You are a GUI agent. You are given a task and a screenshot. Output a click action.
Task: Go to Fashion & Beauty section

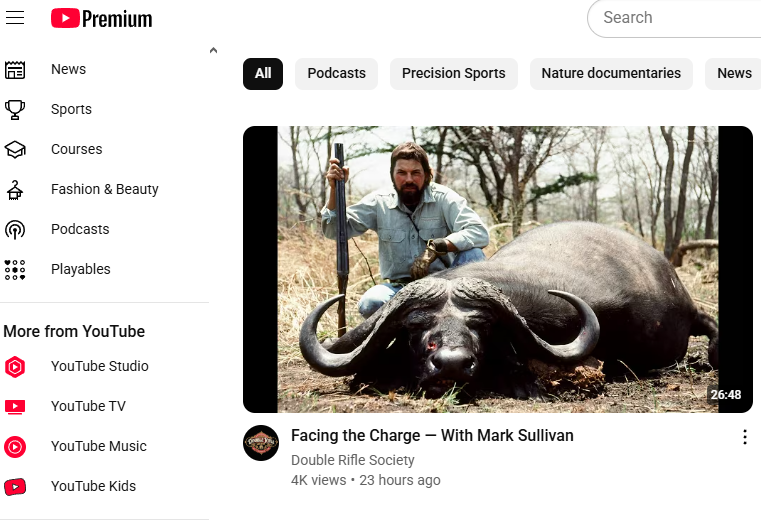coord(104,189)
